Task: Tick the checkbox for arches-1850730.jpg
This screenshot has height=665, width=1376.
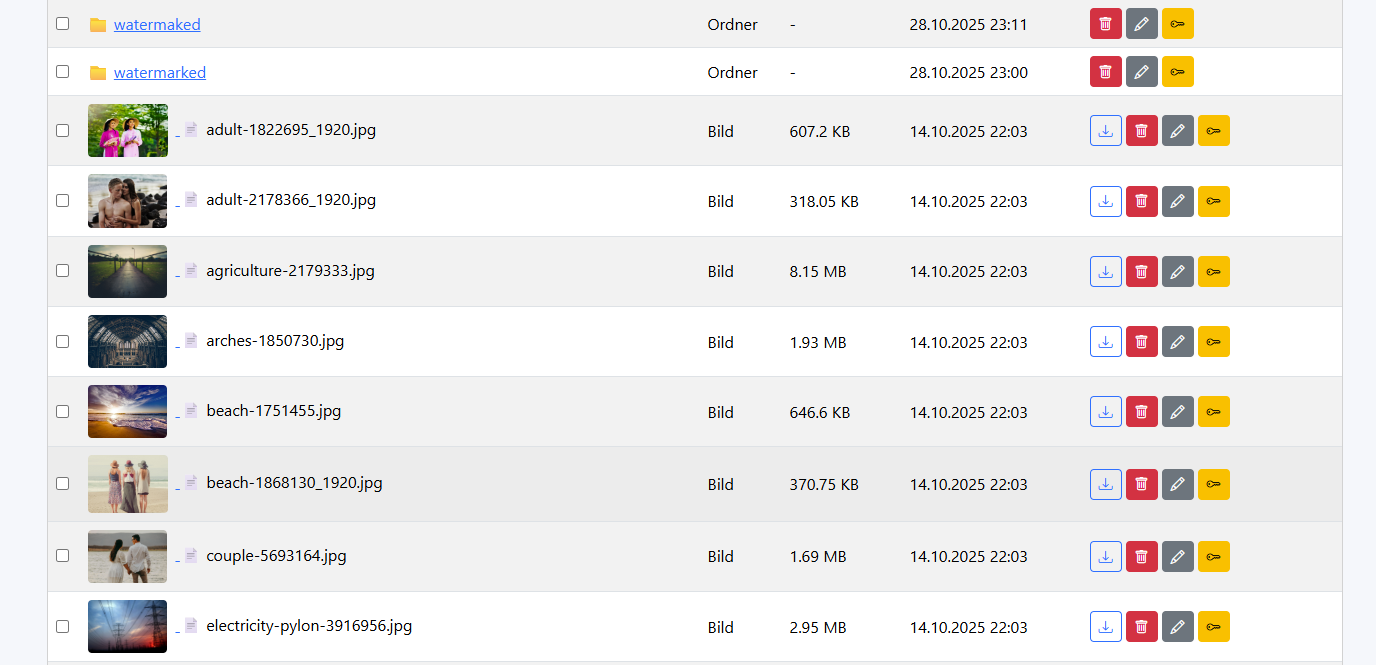Action: (x=63, y=341)
